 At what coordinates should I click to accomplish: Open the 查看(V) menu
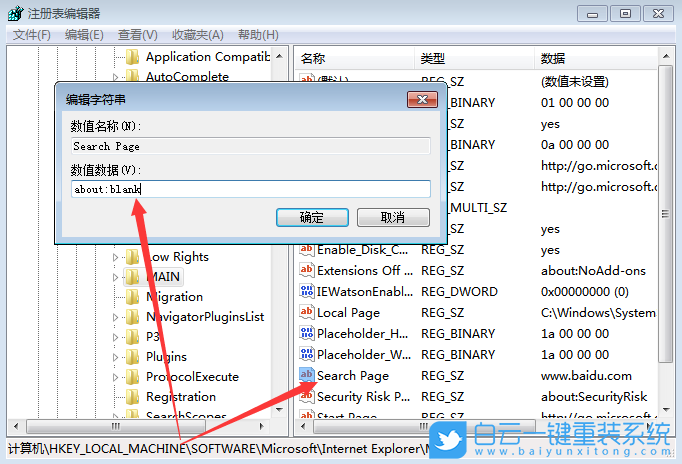pyautogui.click(x=138, y=35)
